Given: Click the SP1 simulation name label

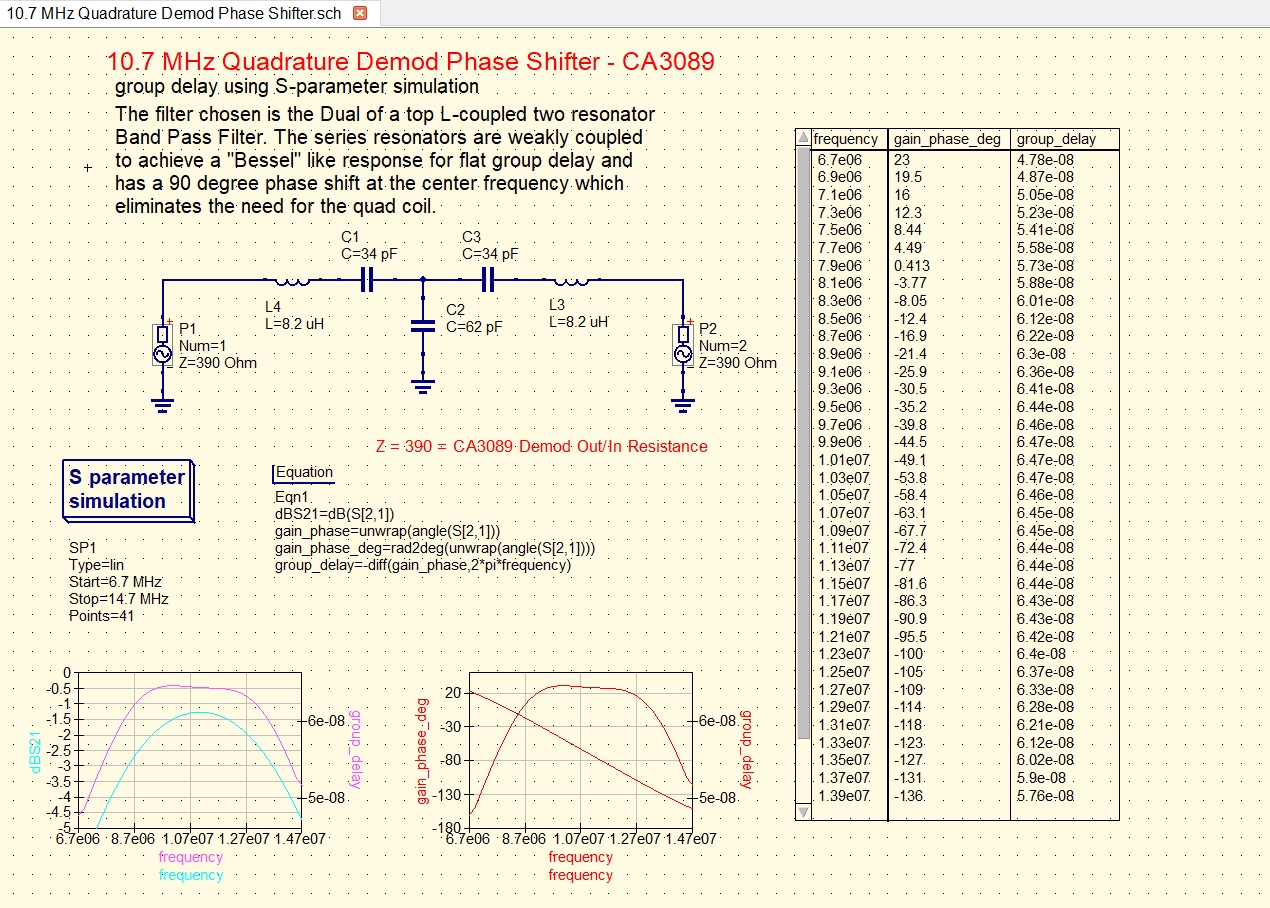Looking at the screenshot, I should click(x=82, y=547).
